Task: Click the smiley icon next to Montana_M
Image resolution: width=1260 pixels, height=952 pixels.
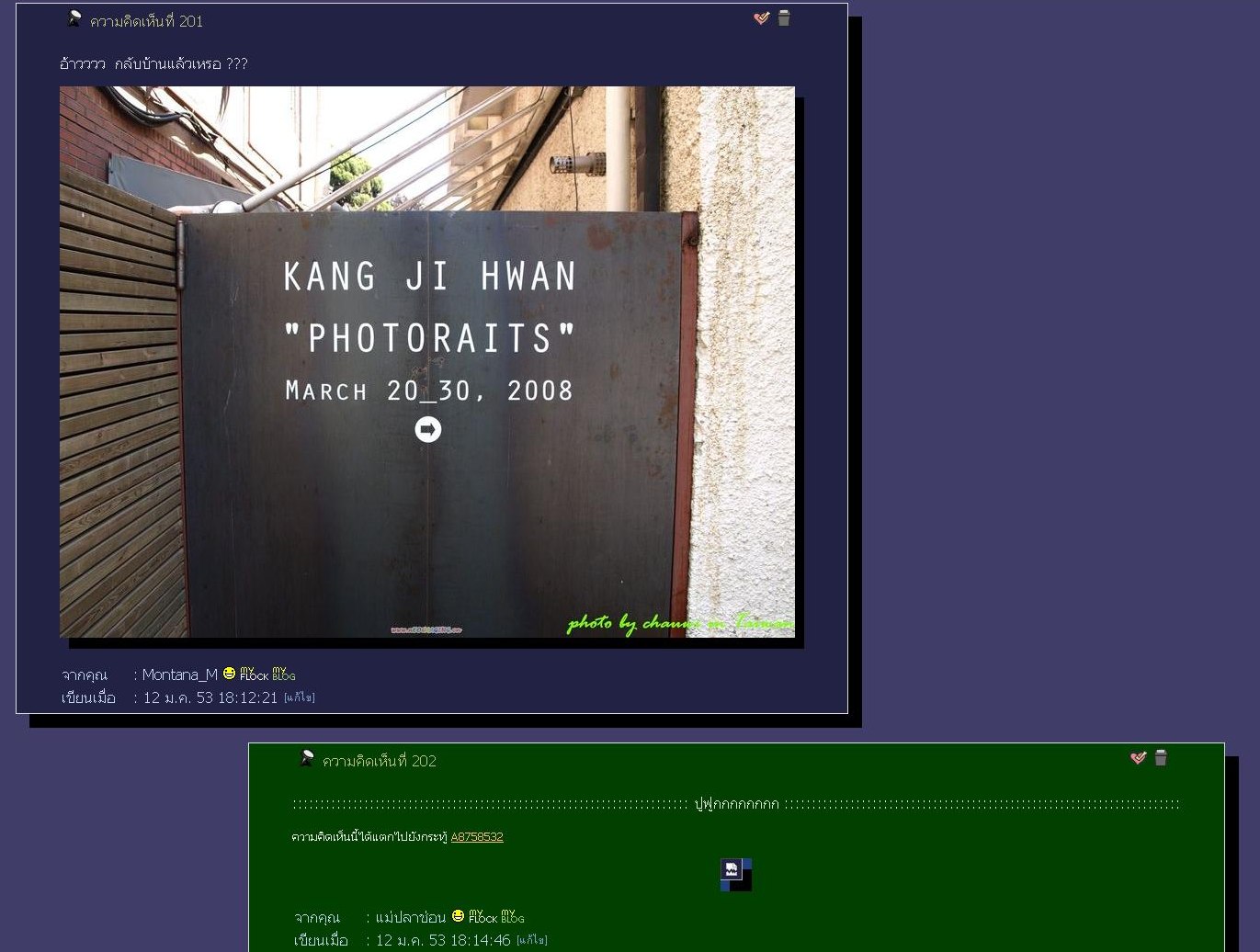Action: [x=229, y=674]
